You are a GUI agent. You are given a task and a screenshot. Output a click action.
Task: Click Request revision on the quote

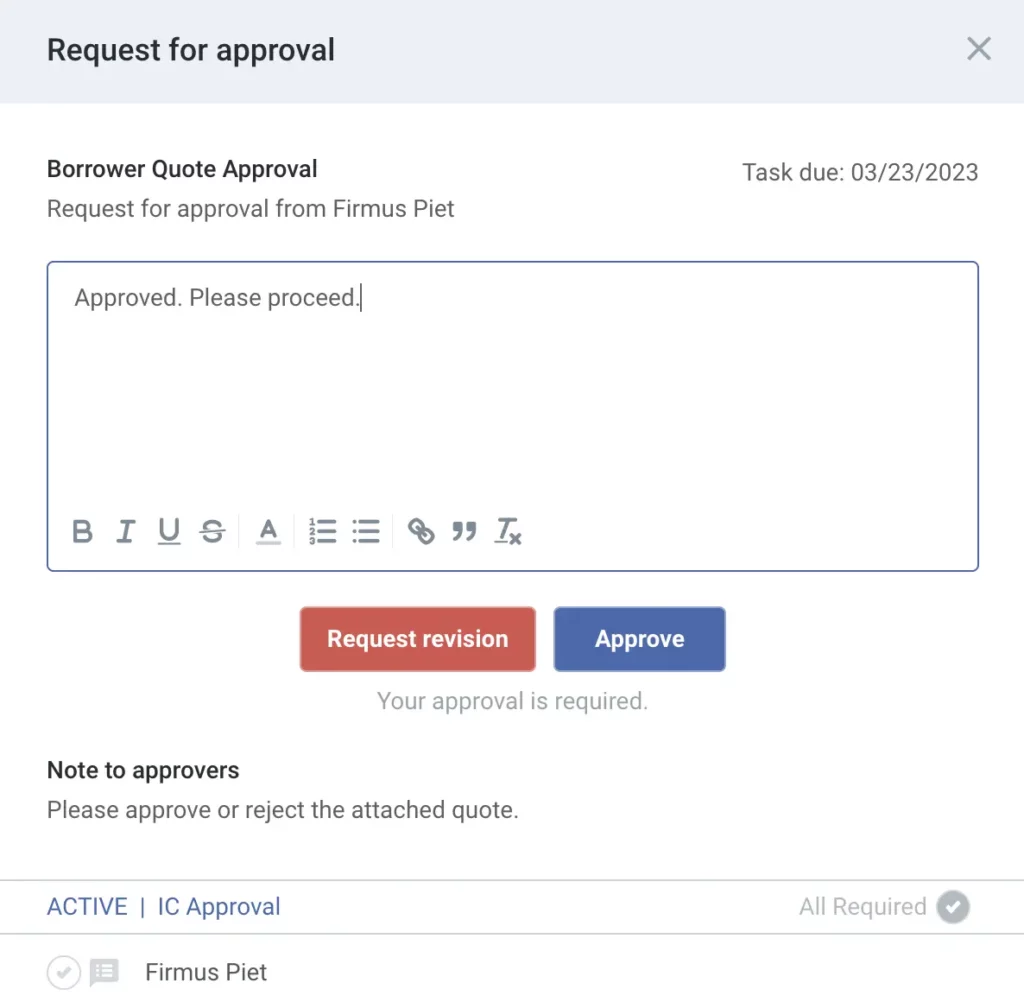pos(417,638)
